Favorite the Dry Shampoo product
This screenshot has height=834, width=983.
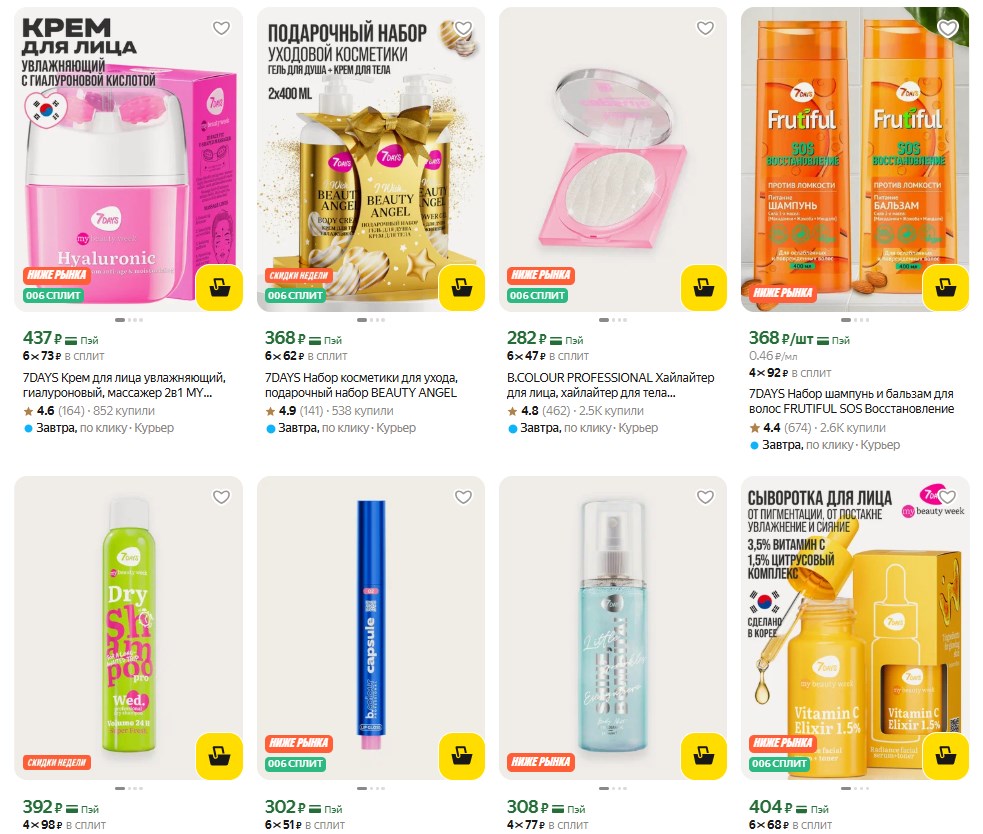221,497
